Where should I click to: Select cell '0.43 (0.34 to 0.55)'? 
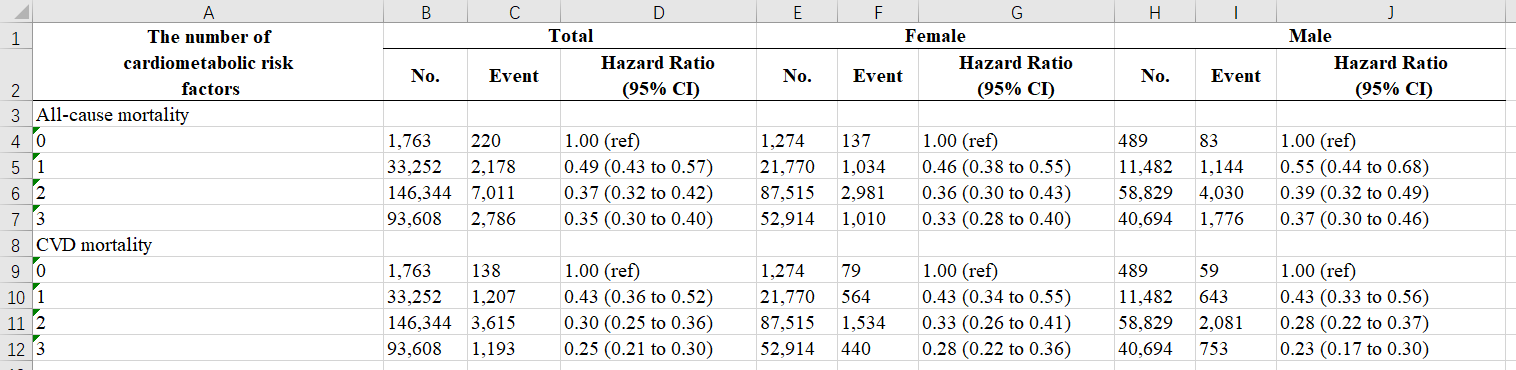click(x=1016, y=296)
